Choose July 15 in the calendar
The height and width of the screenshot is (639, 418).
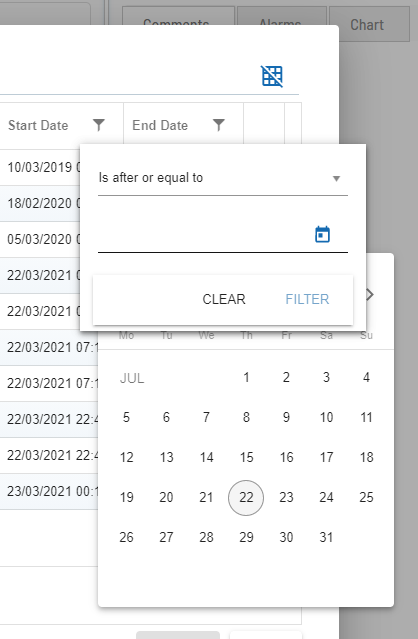246,458
